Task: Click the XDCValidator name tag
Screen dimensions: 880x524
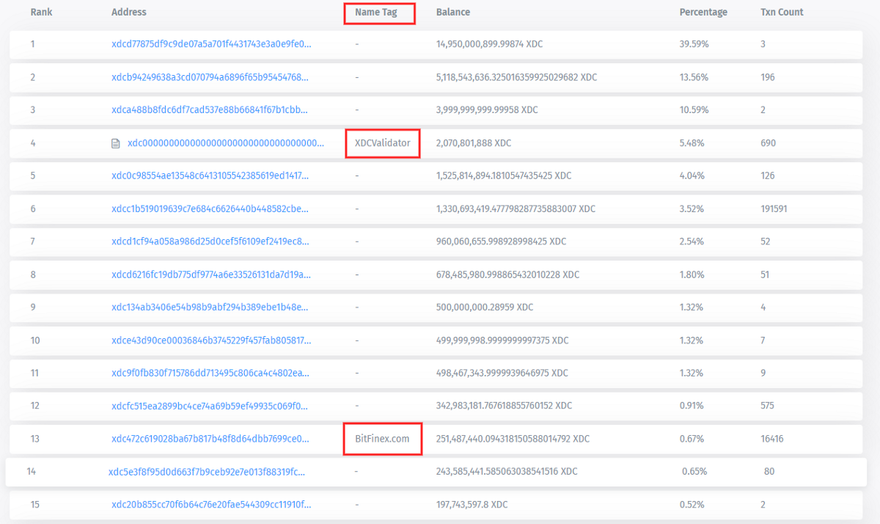Action: pyautogui.click(x=382, y=143)
